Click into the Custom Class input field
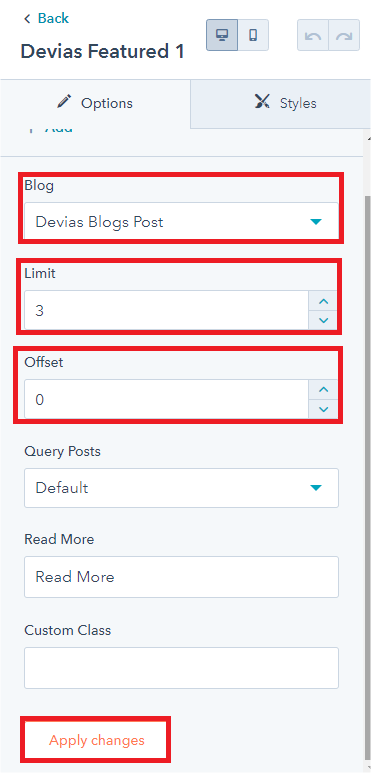371x773 pixels. tap(181, 668)
